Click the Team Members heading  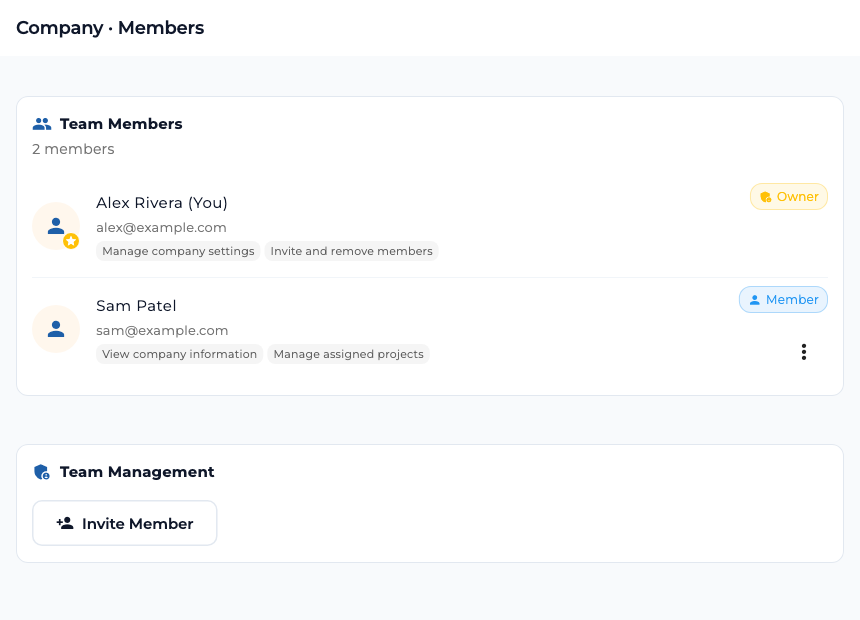(x=121, y=124)
